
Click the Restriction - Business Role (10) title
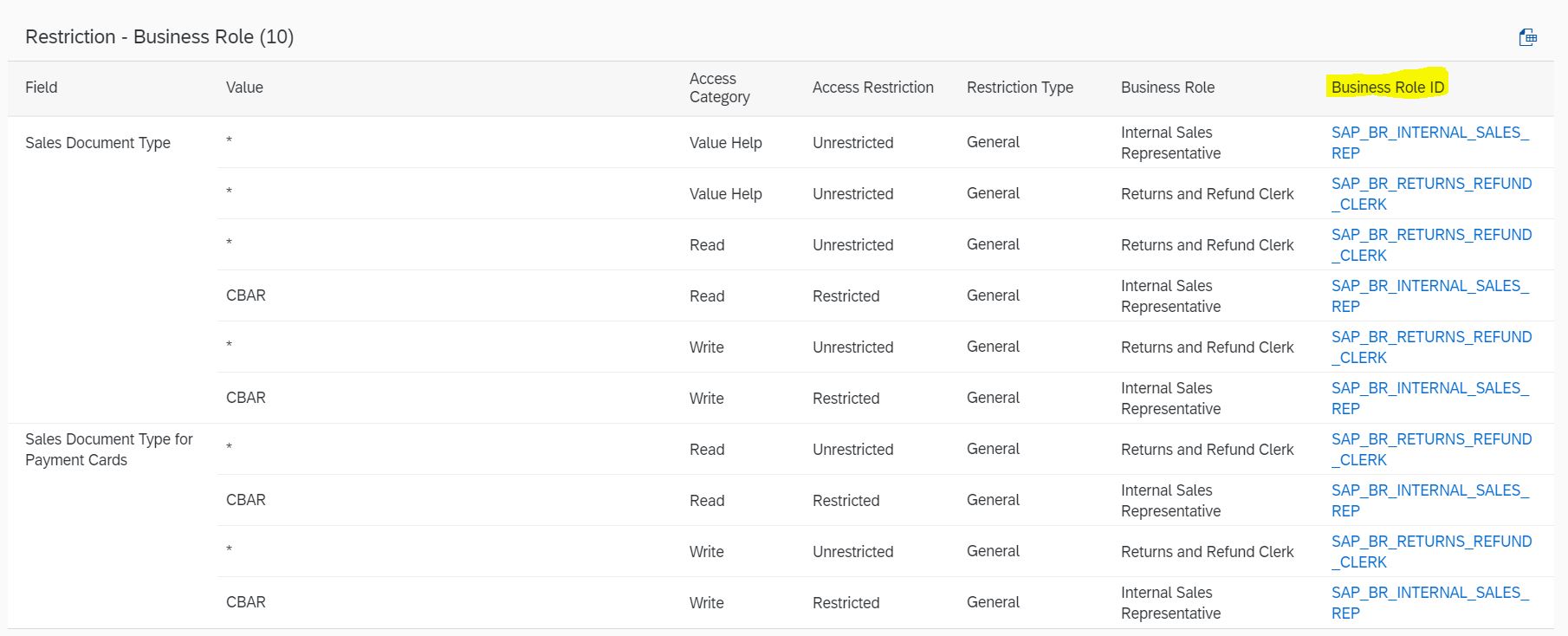159,37
